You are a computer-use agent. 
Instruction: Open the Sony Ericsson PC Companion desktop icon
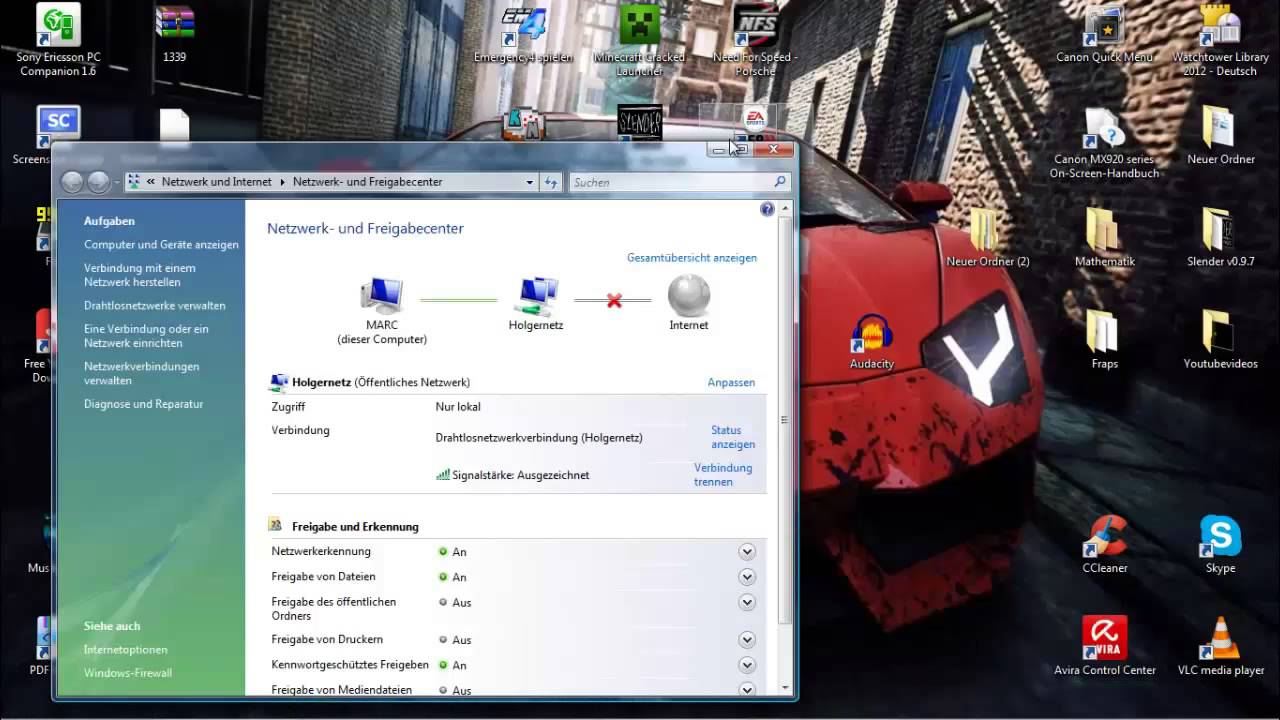tap(58, 40)
